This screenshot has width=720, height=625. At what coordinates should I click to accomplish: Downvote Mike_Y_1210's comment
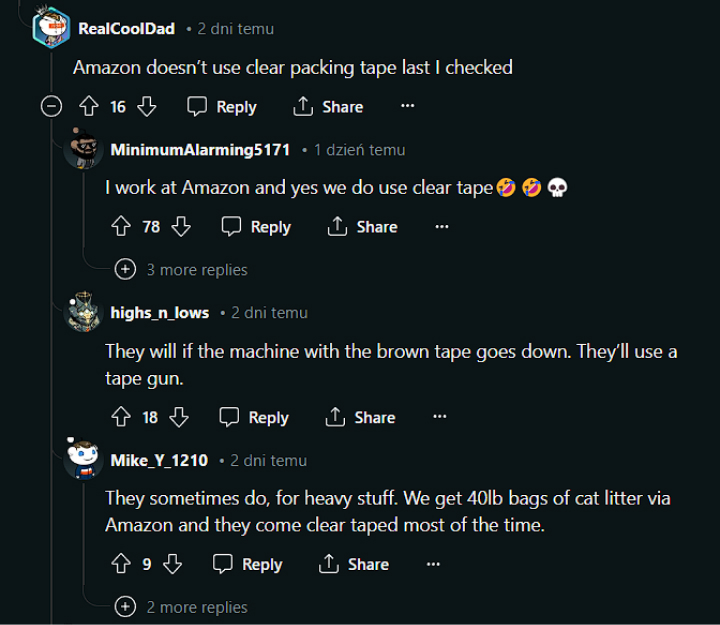(172, 565)
